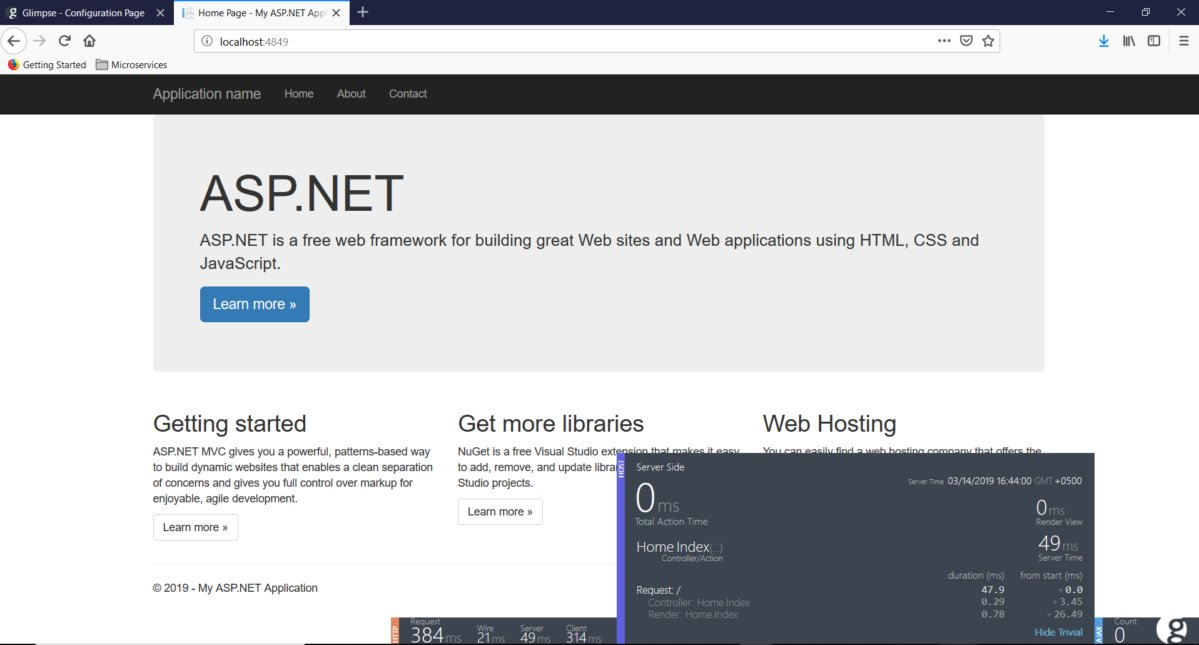Toggle the sidebar view icon

[1154, 41]
